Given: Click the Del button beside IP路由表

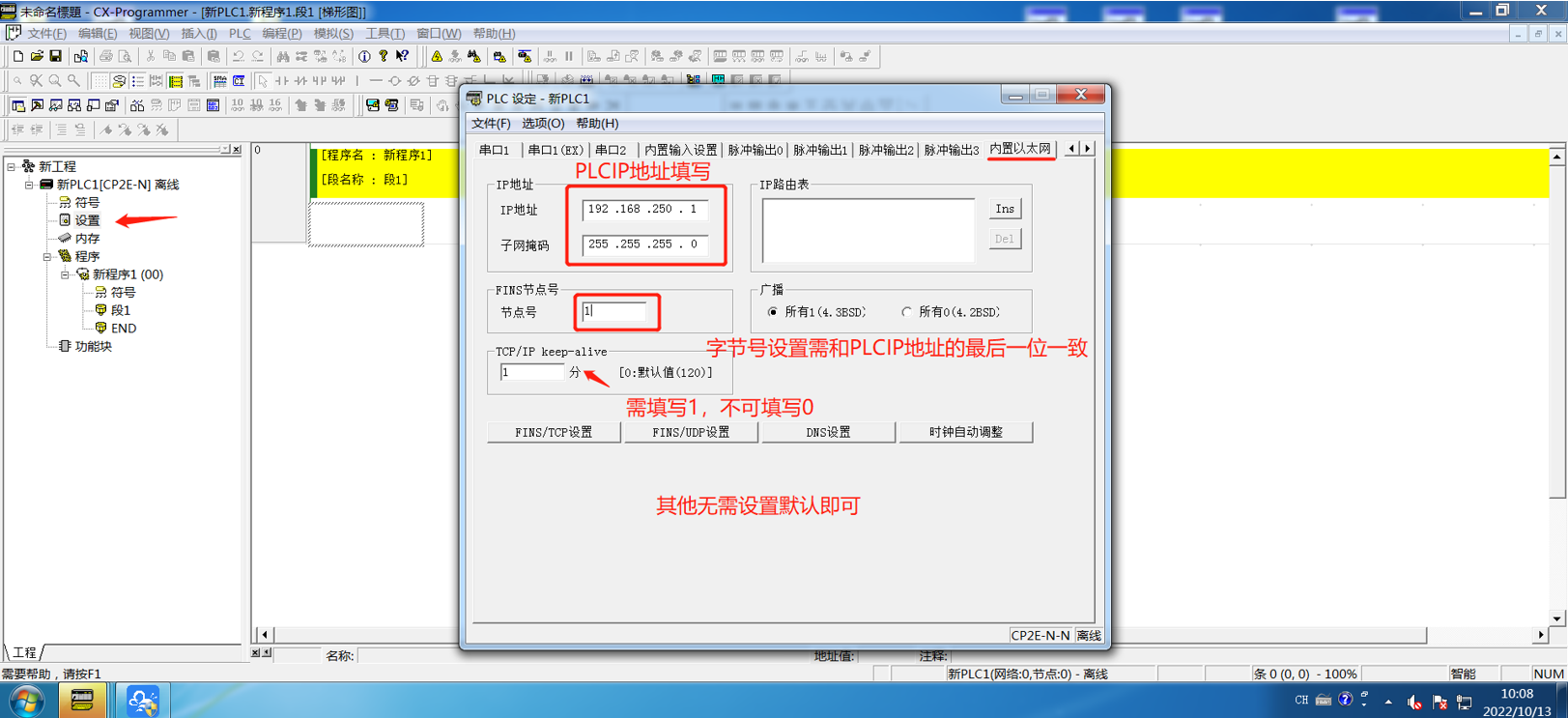Looking at the screenshot, I should pos(1005,239).
